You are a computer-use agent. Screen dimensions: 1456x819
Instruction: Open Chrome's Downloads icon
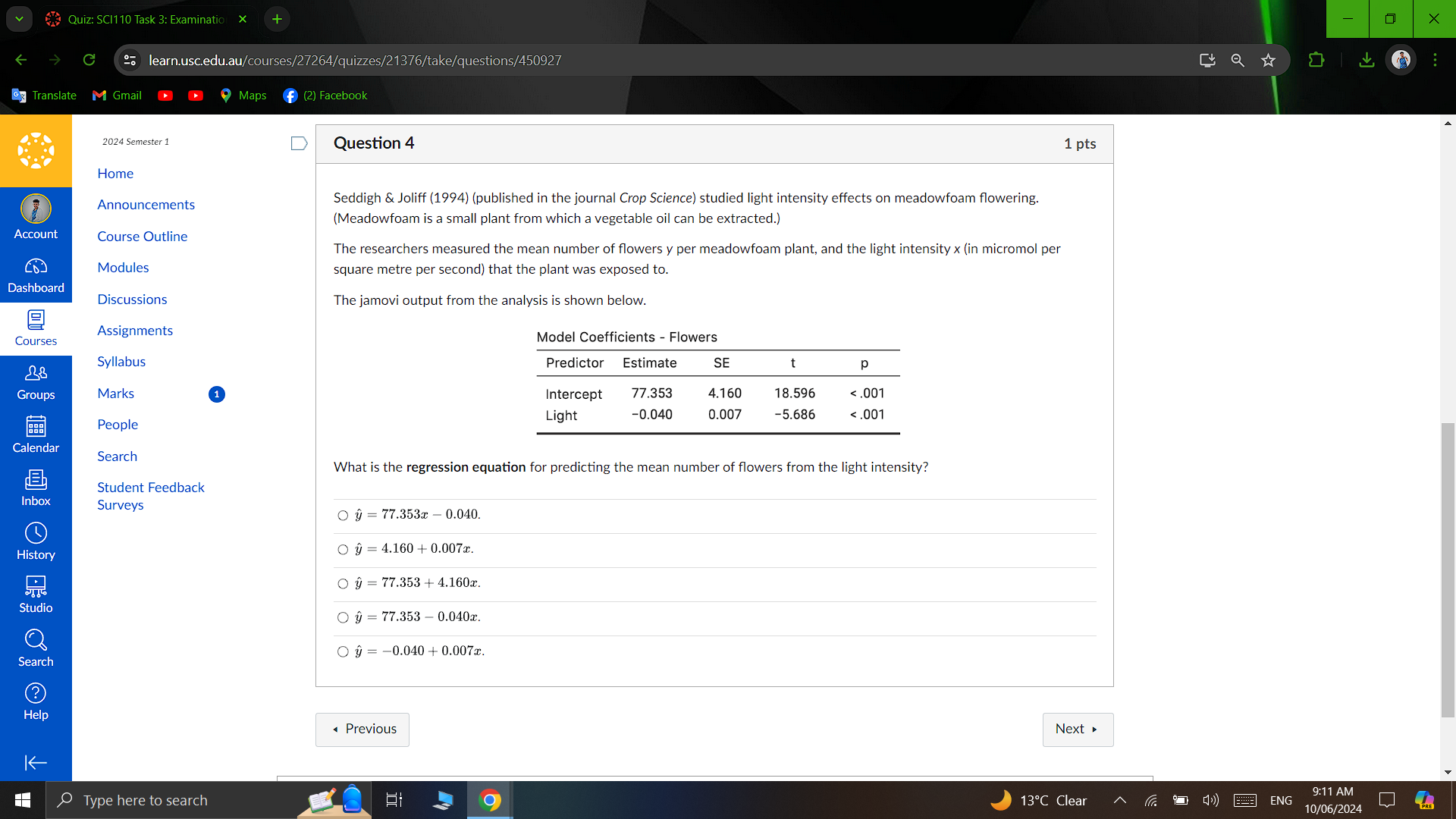click(x=1366, y=60)
